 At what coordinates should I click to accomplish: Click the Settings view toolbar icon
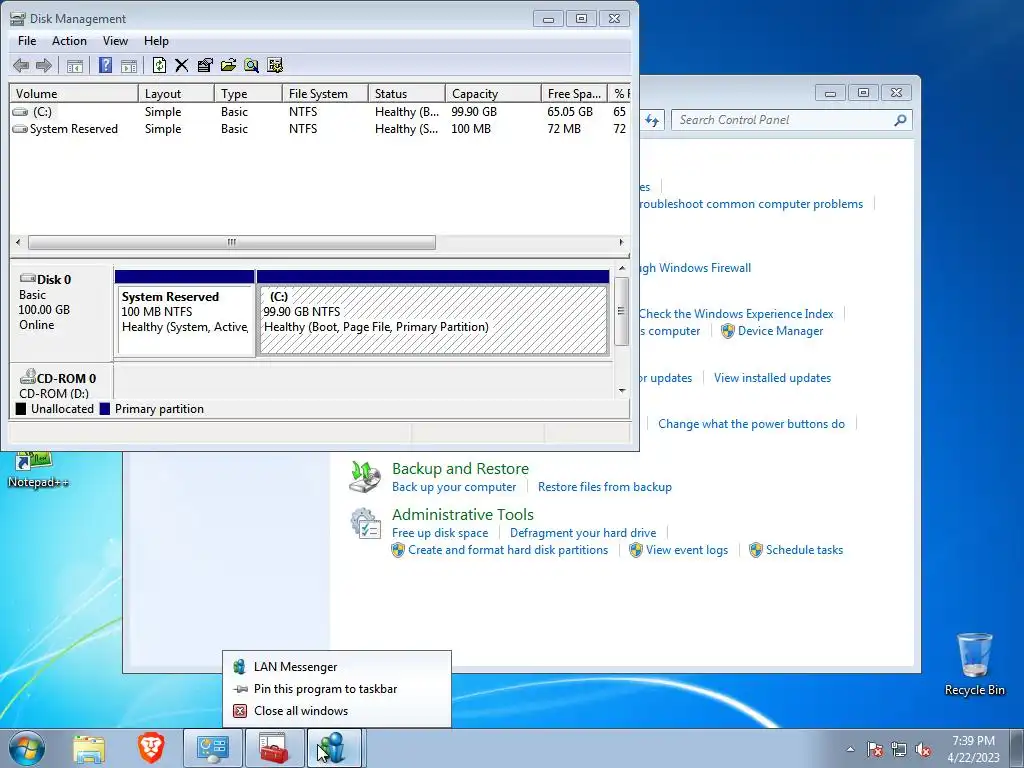coord(275,65)
